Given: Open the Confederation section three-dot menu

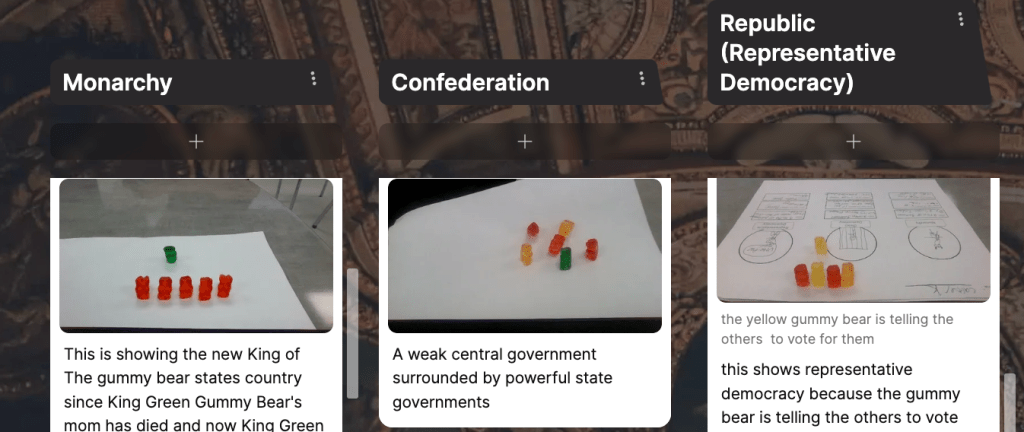Looking at the screenshot, I should (x=642, y=78).
